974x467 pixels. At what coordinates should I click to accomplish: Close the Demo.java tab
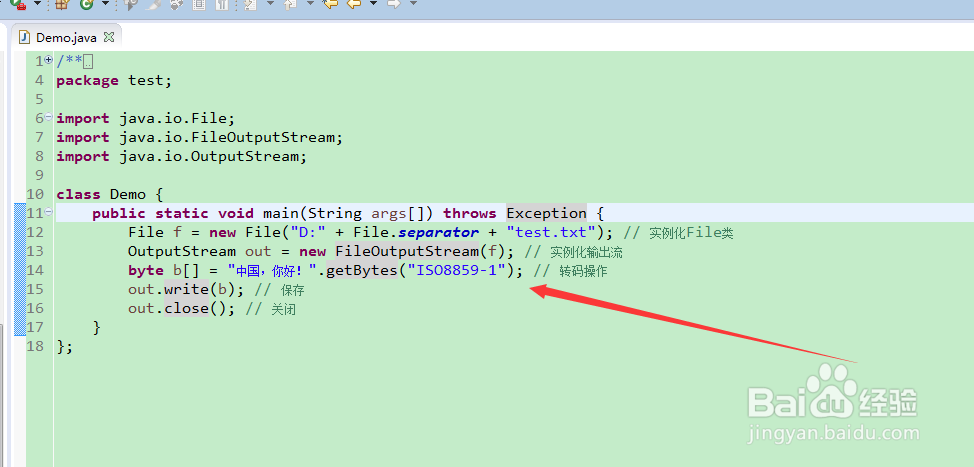[x=109, y=37]
